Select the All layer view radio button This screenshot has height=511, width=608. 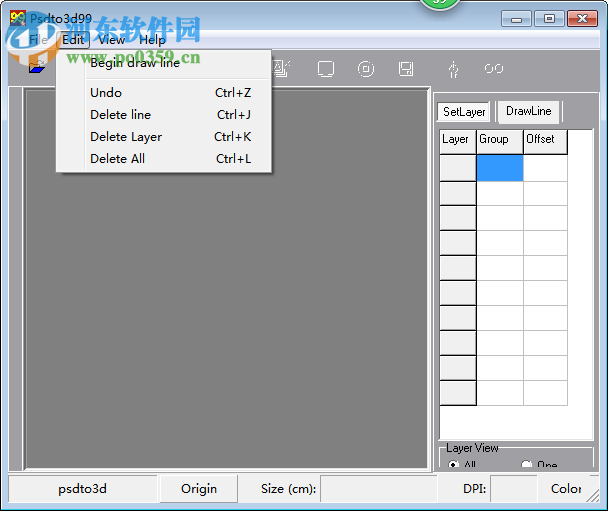pyautogui.click(x=453, y=464)
